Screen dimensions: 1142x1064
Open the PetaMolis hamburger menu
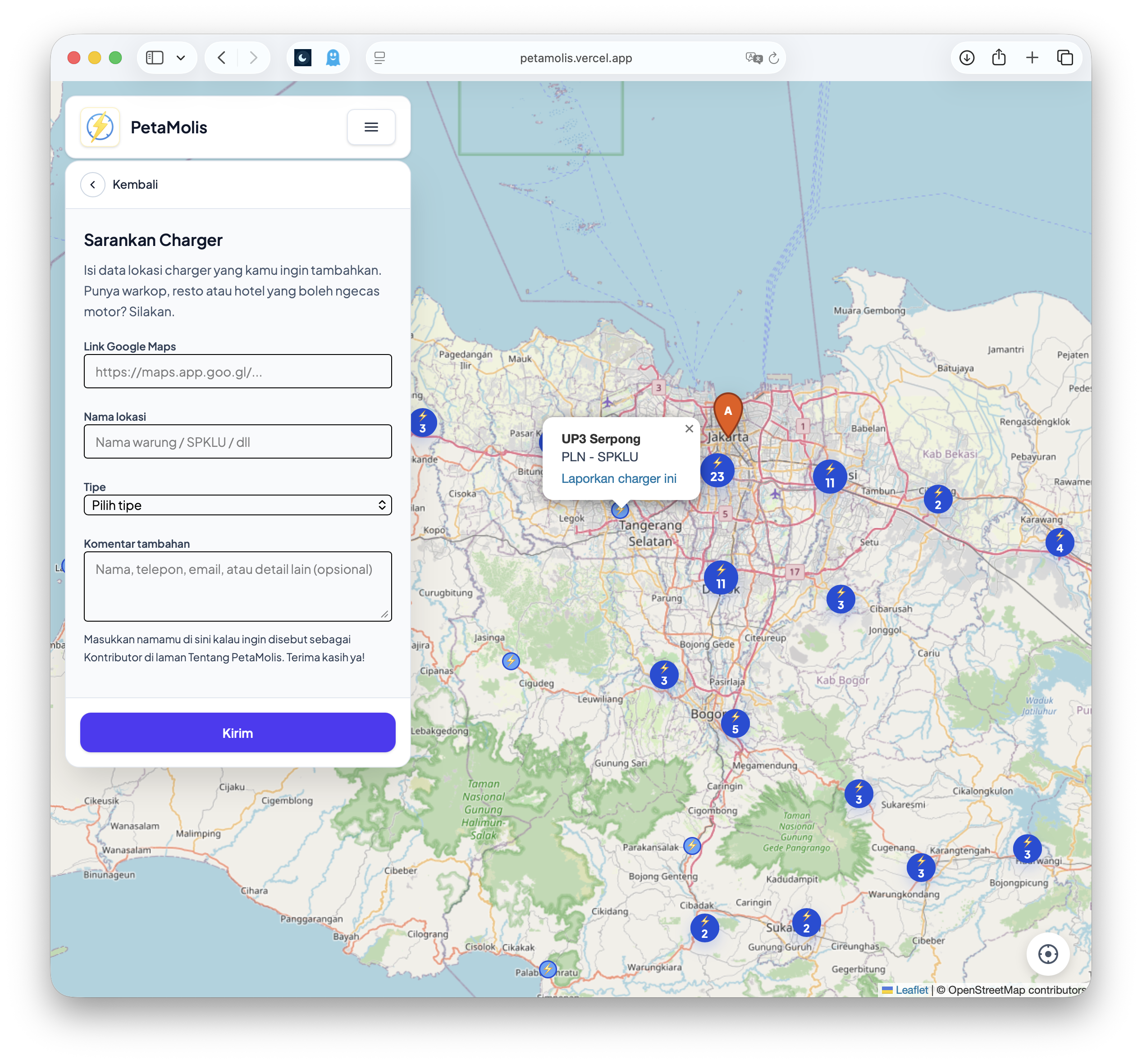tap(371, 127)
